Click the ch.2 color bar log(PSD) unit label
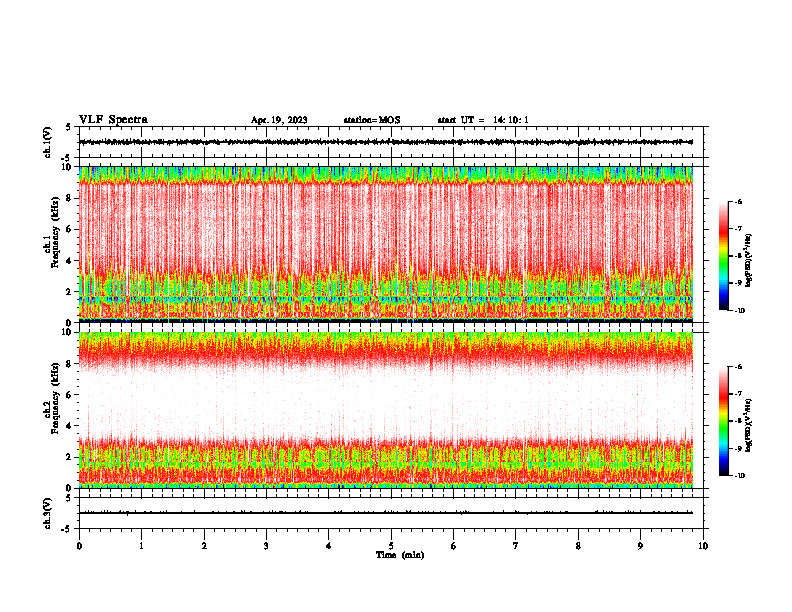792x612 pixels. 748,425
